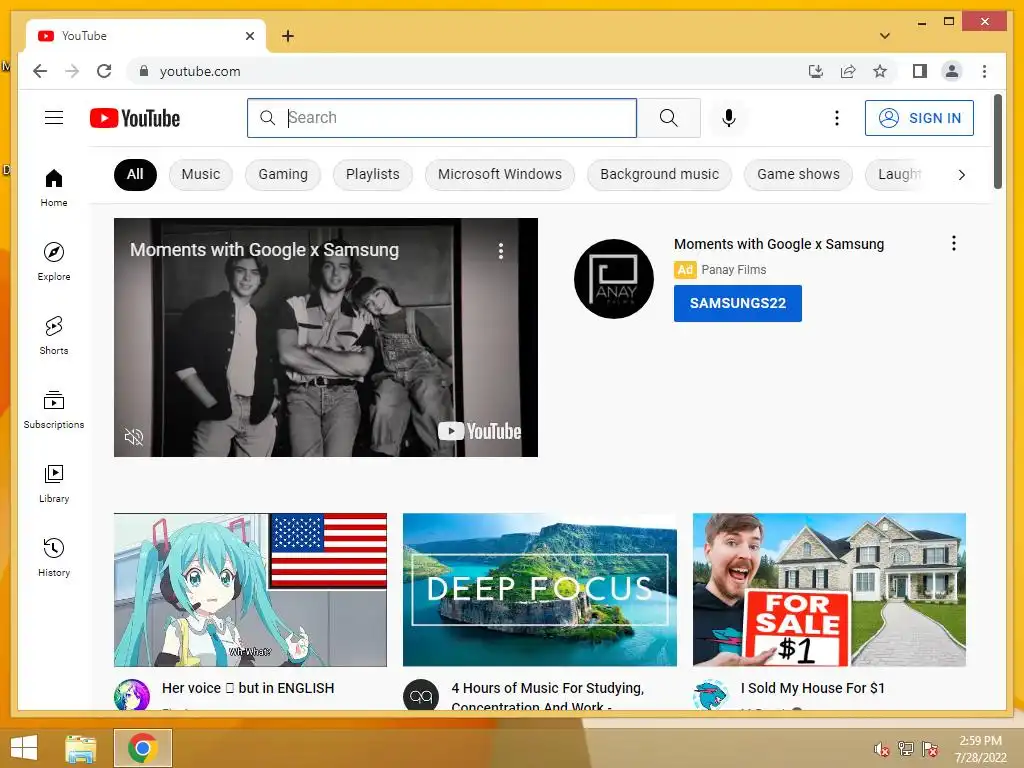Toggle Chrome side panel
Image resolution: width=1024 pixels, height=768 pixels.
920,71
